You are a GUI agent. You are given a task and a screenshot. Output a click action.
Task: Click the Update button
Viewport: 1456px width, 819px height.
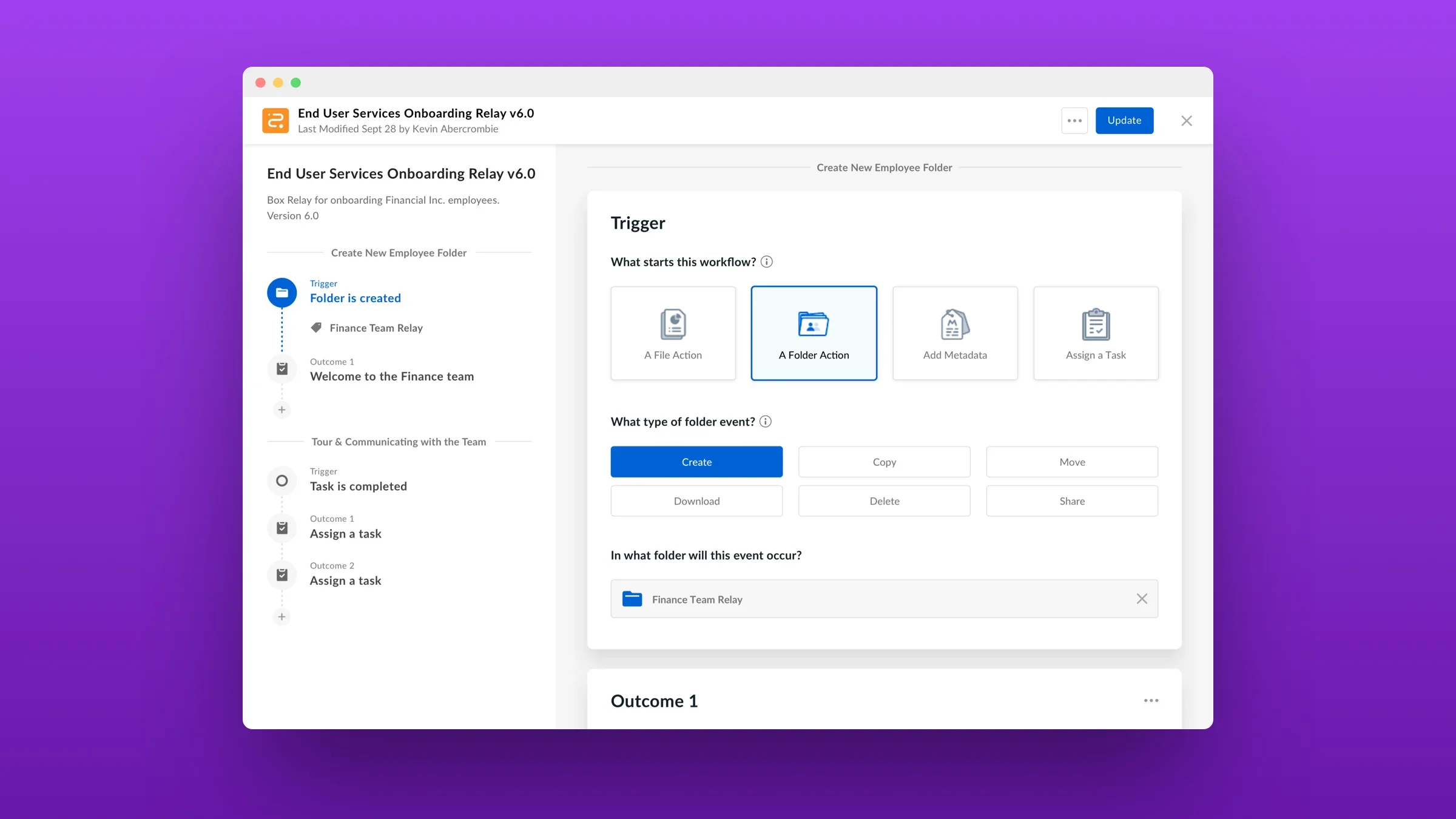pos(1124,120)
